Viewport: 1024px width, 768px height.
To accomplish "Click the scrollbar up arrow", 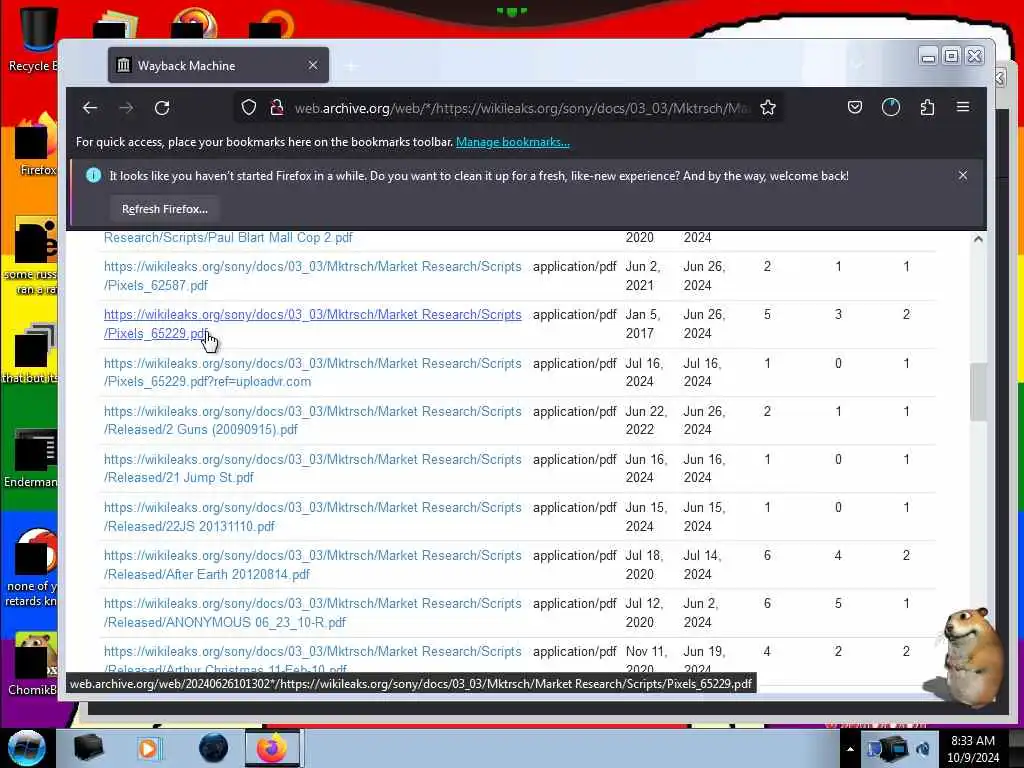I will [x=978, y=239].
